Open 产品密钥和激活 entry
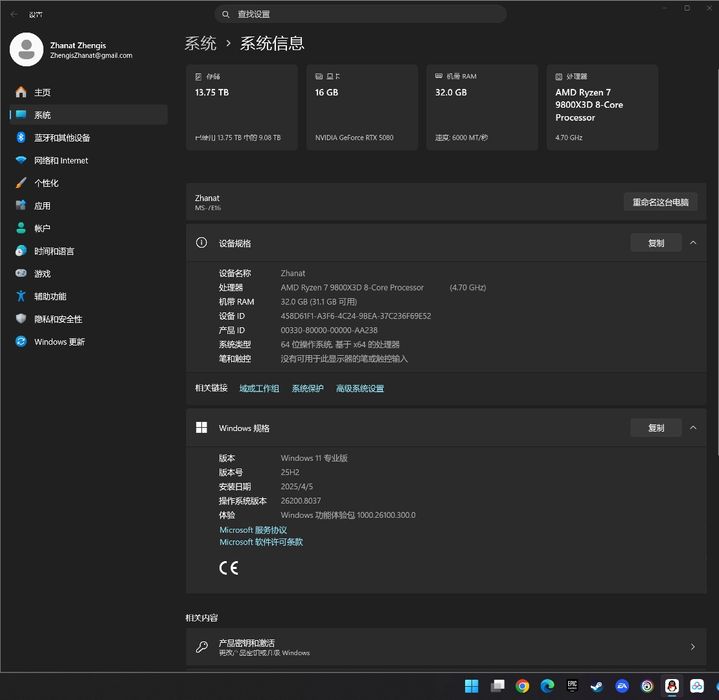The width and height of the screenshot is (719, 700). [446, 647]
